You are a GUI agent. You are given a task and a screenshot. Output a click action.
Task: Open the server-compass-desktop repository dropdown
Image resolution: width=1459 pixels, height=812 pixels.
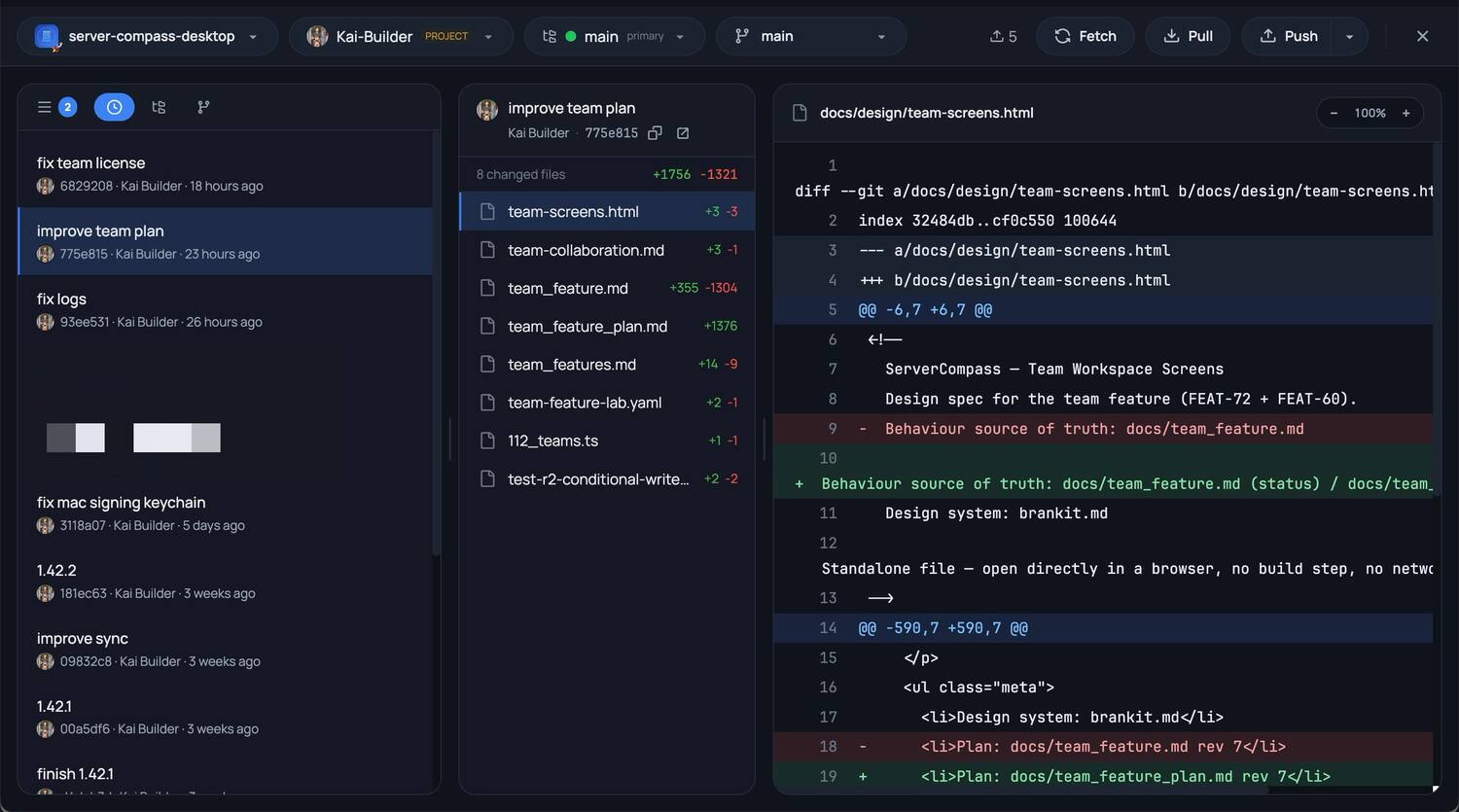(x=147, y=36)
